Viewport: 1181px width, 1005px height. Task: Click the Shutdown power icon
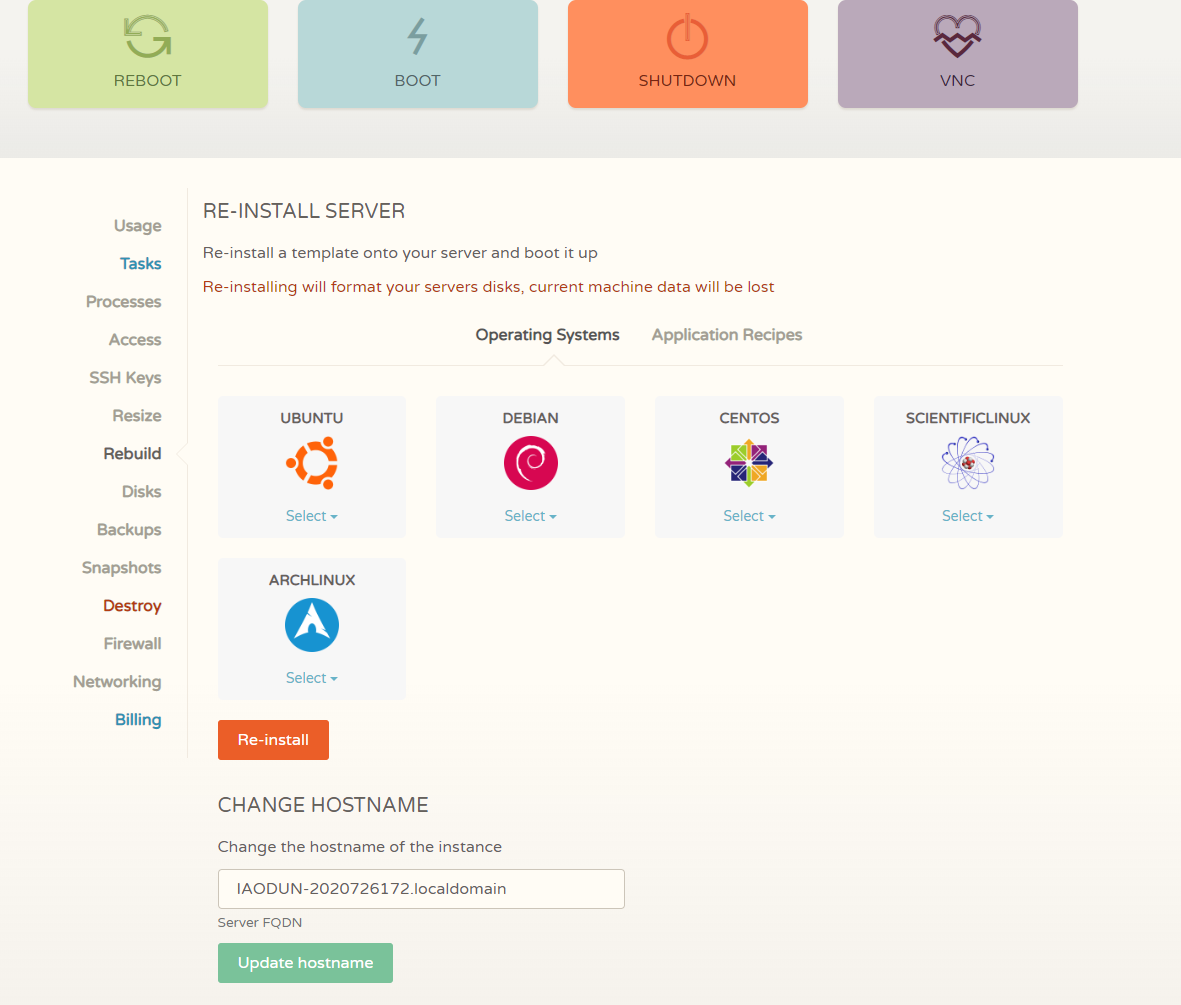click(687, 37)
